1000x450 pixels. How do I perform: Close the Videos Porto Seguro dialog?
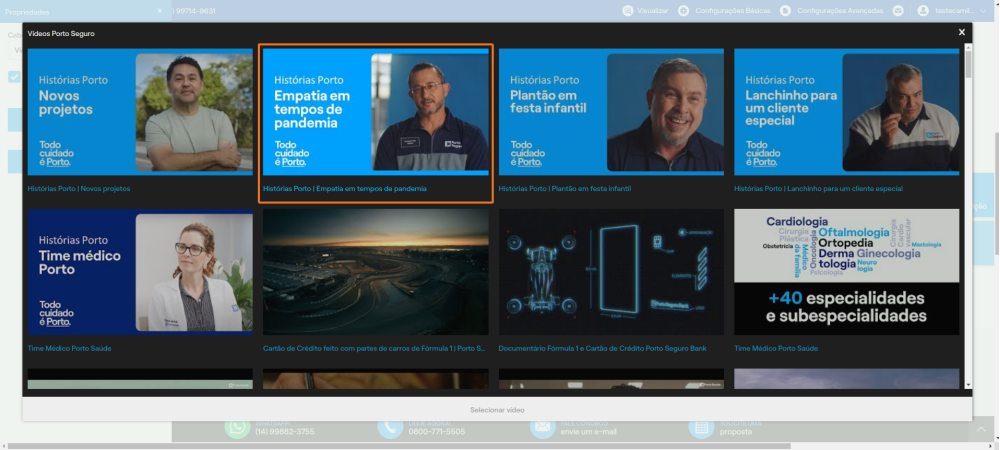(961, 33)
